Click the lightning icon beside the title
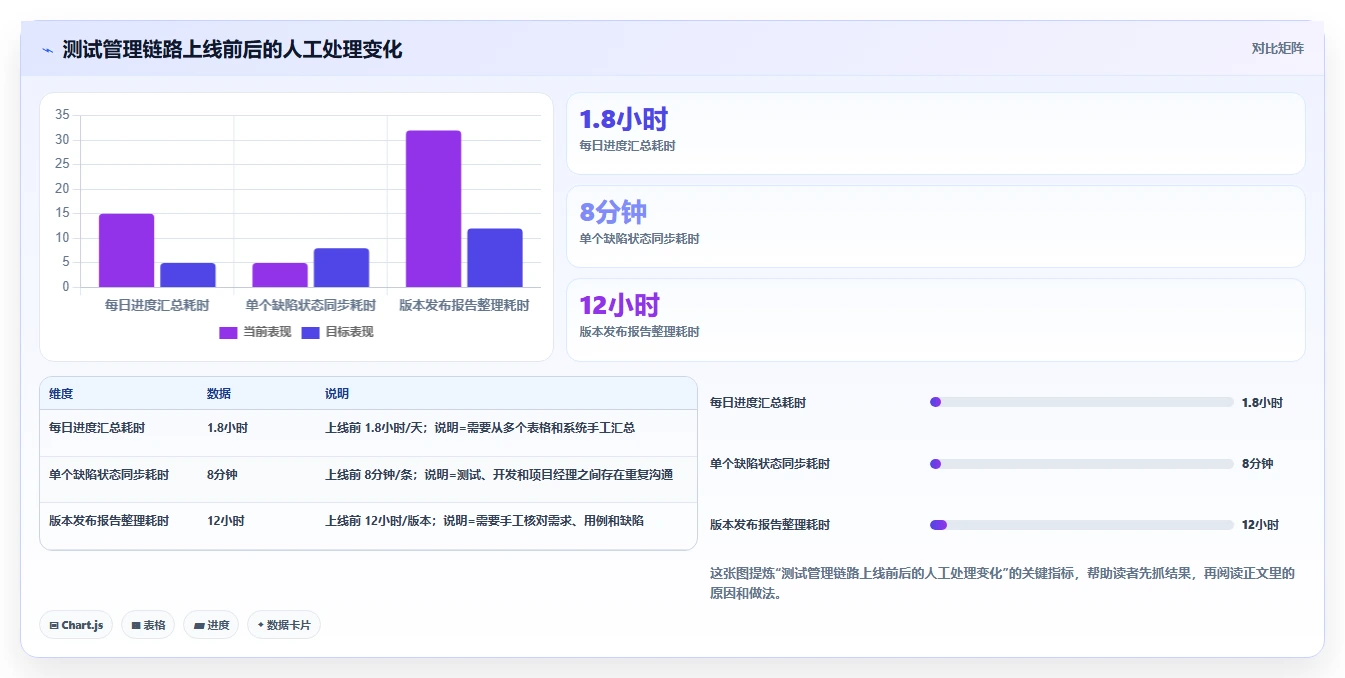The image size is (1345, 678). [47, 50]
